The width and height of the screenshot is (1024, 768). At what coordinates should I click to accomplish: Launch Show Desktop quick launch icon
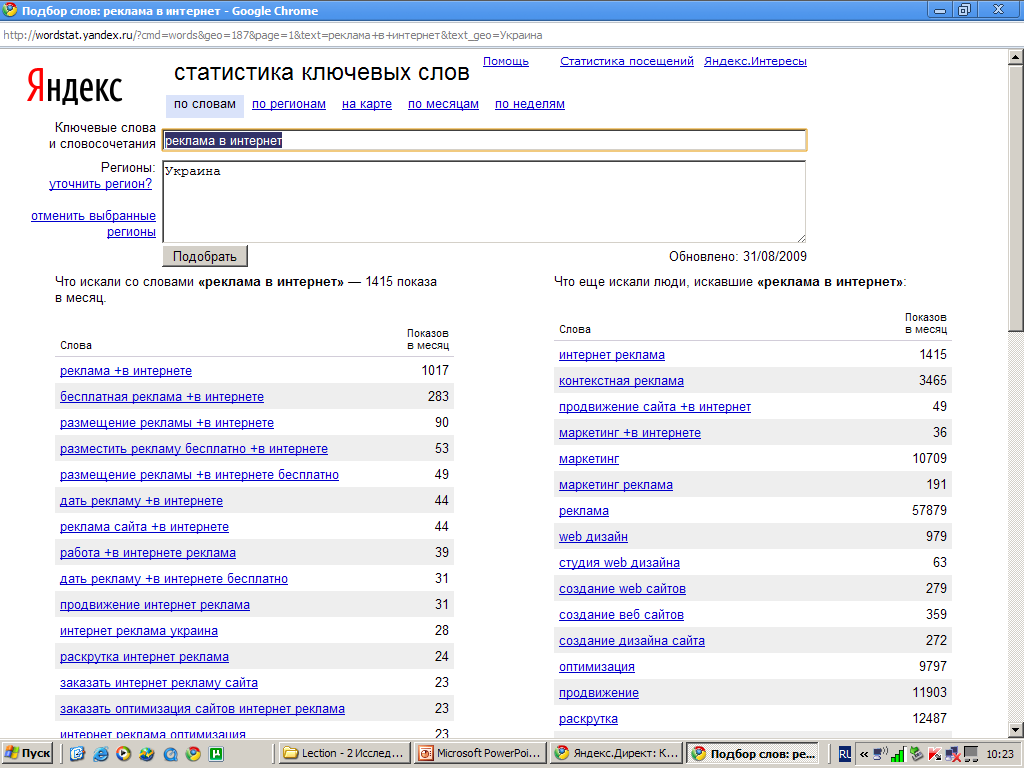[x=78, y=754]
